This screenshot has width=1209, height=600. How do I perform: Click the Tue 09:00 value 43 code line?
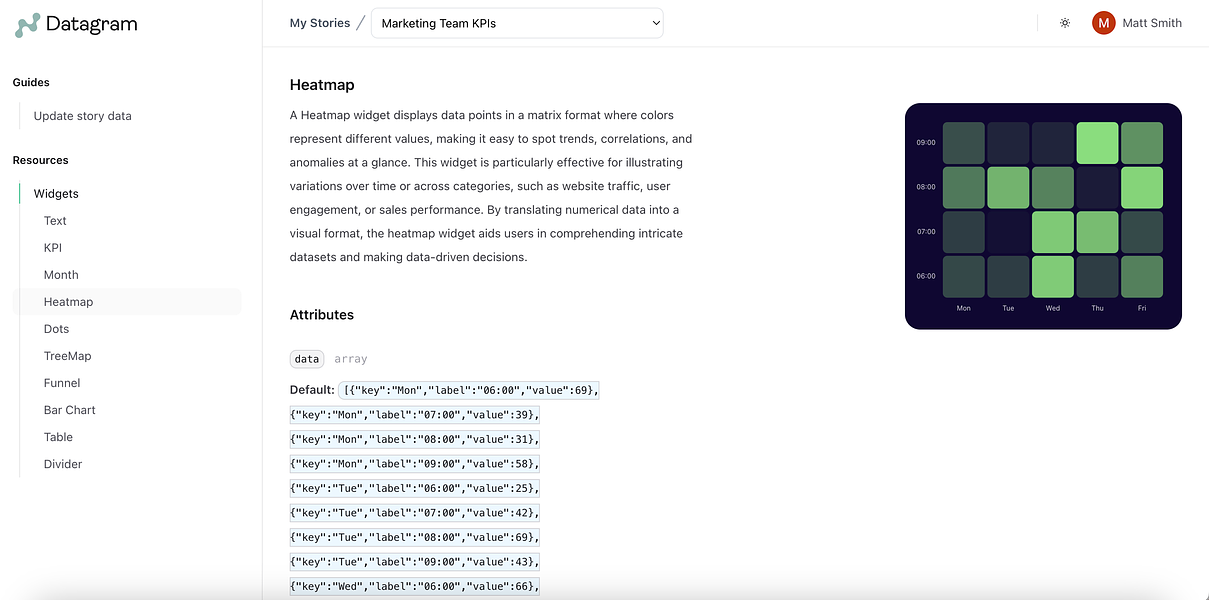pos(415,562)
